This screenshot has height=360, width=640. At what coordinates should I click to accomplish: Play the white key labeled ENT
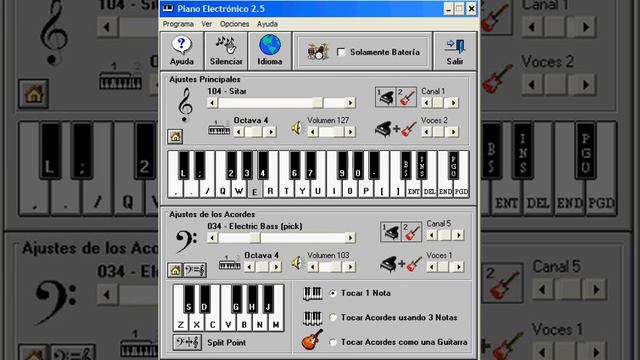pos(413,191)
